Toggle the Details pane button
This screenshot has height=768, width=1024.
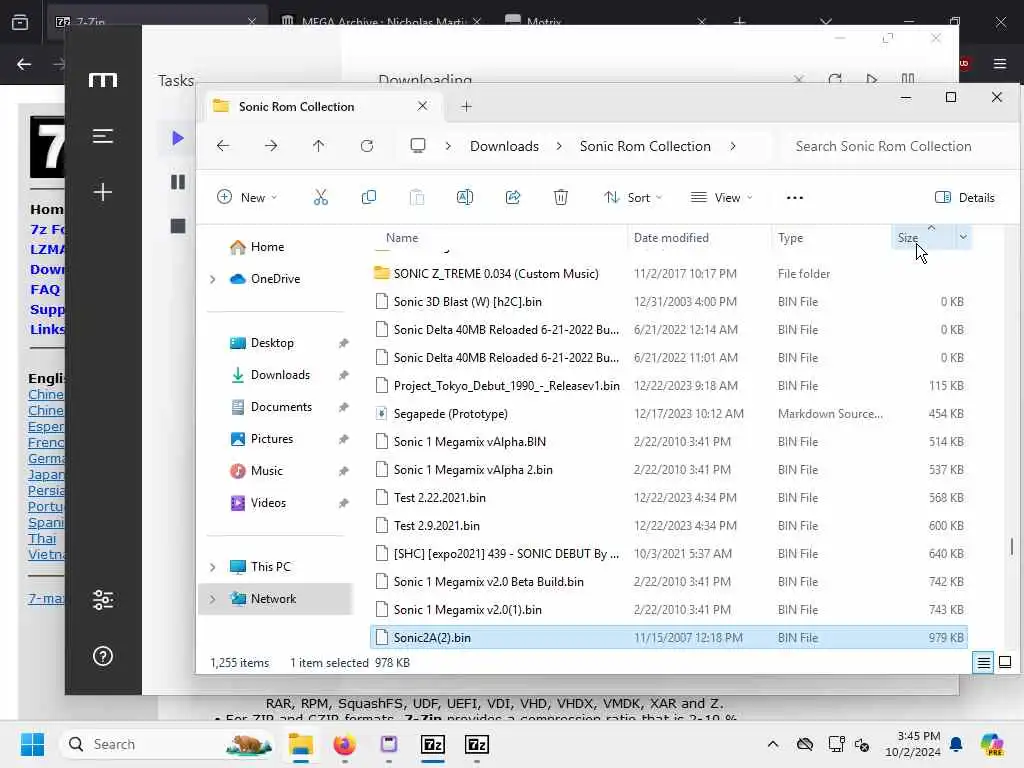[965, 197]
